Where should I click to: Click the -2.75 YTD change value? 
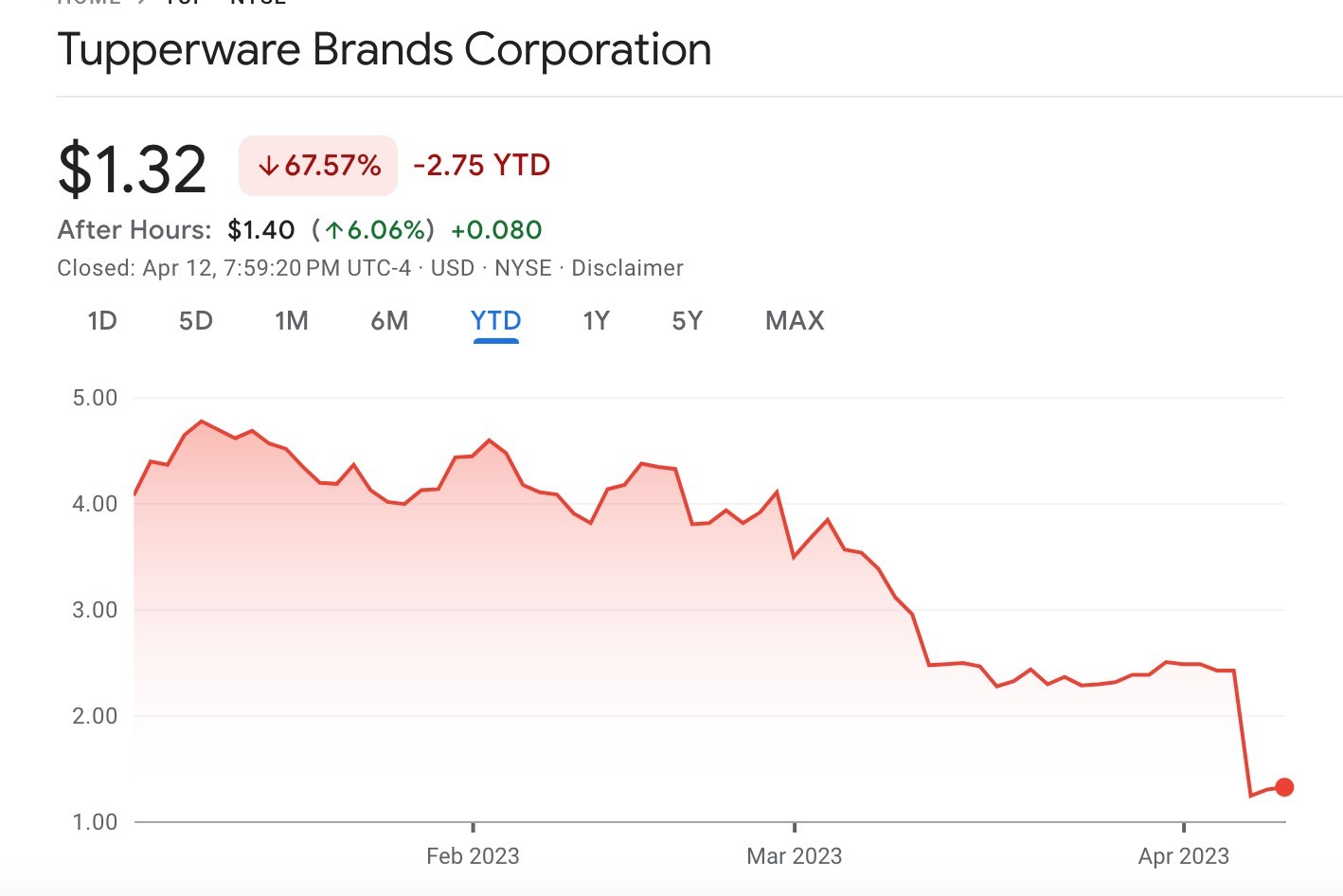pos(481,166)
